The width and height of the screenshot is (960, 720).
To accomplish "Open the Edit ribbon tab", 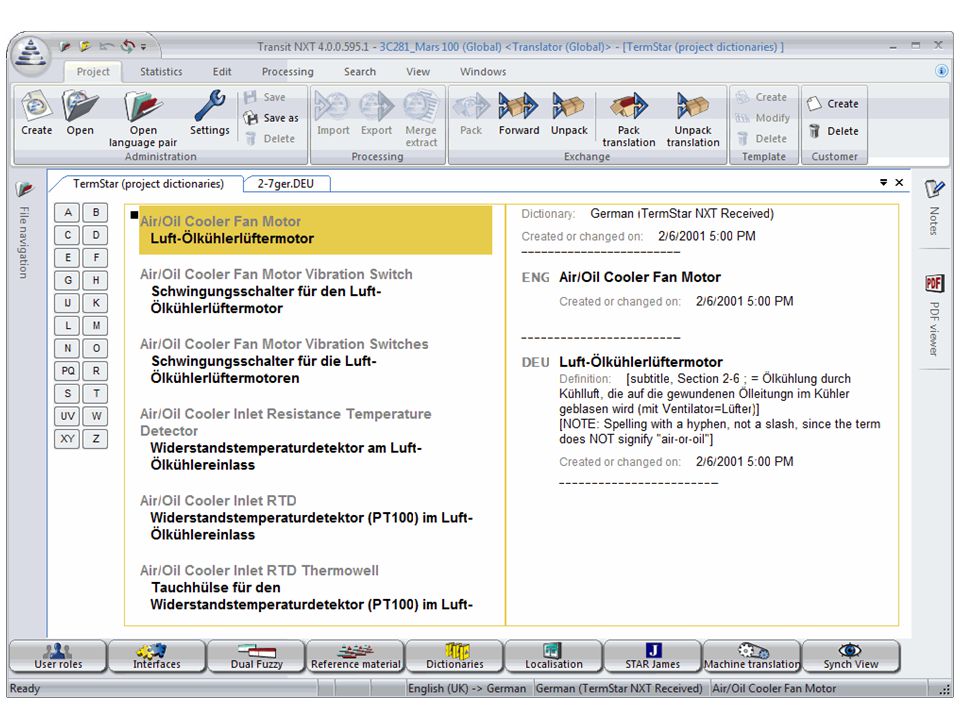I will point(222,72).
